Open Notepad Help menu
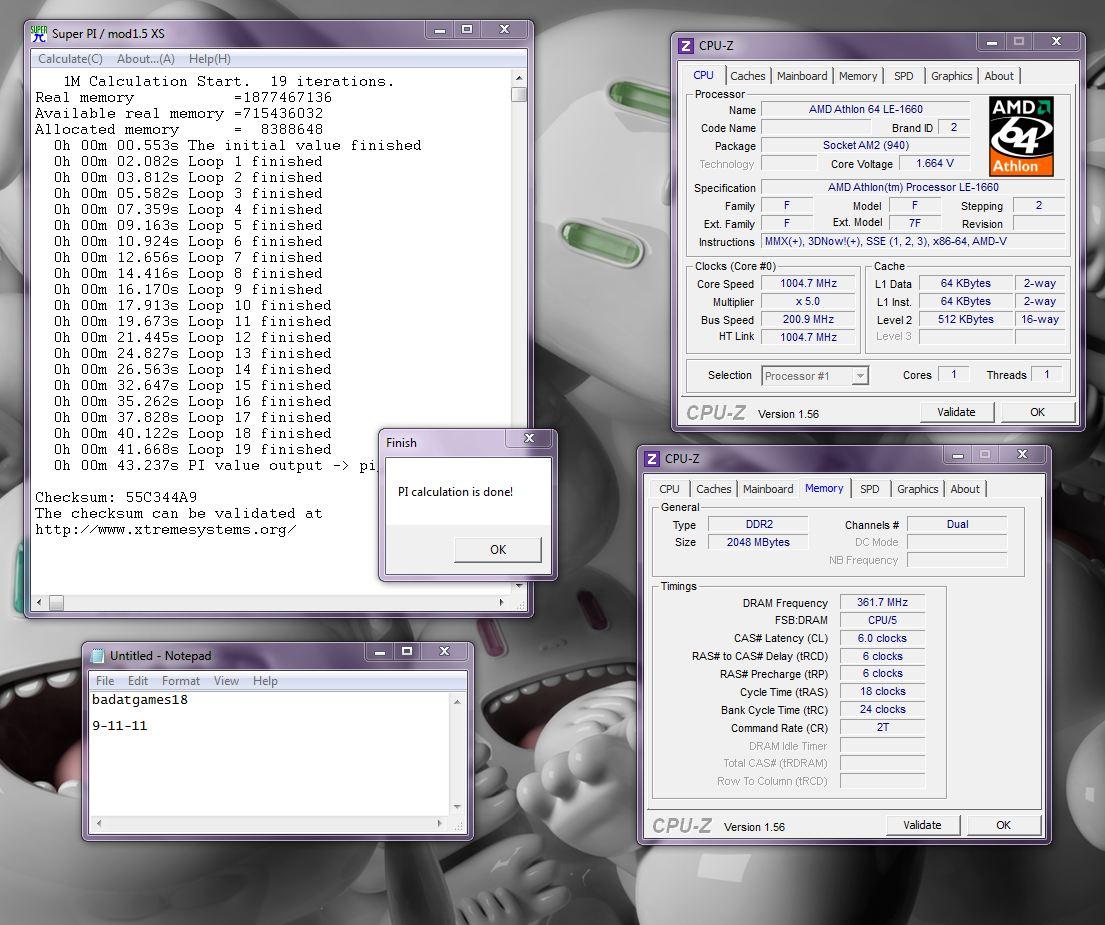Screen dimensions: 1105x925 pyautogui.click(x=265, y=681)
